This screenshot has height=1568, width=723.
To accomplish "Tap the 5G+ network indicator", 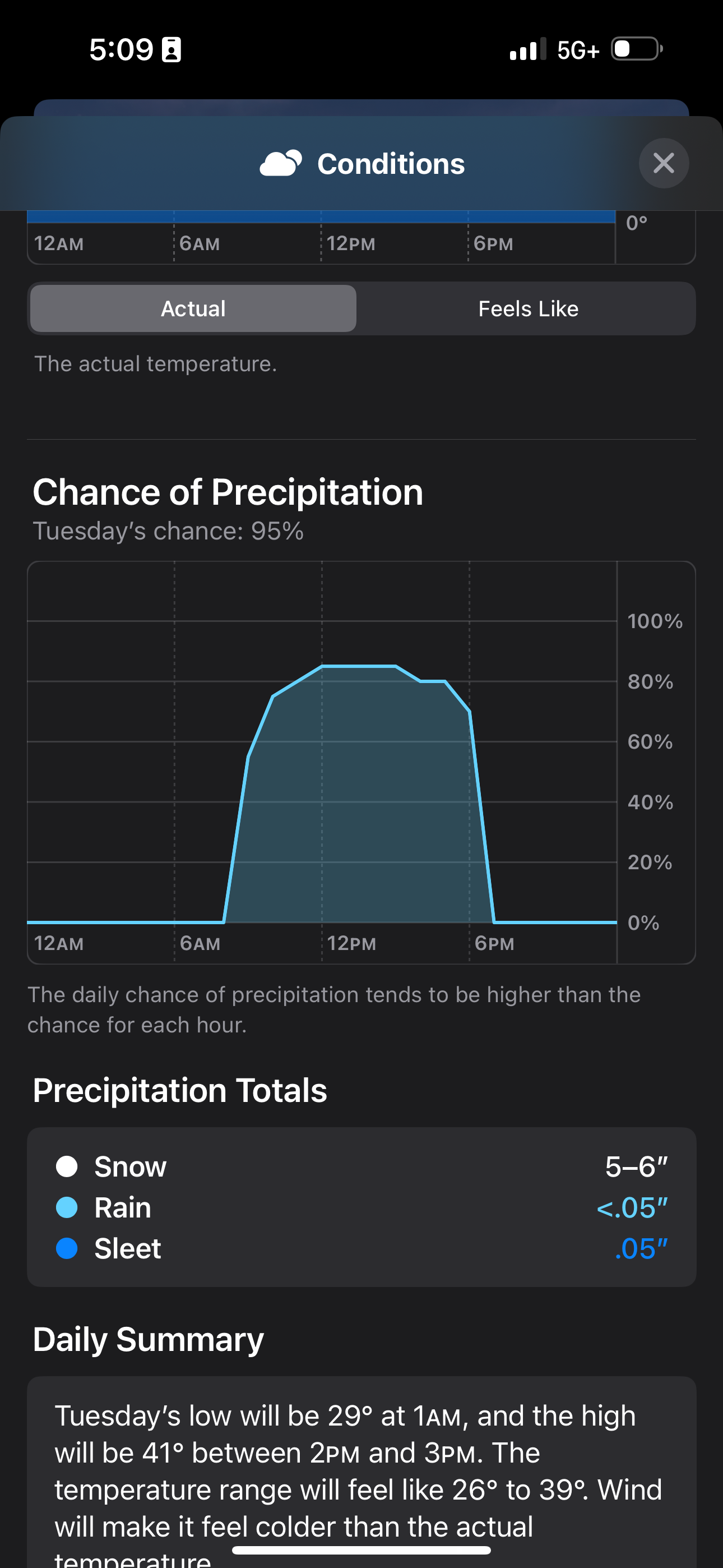I will click(x=577, y=50).
